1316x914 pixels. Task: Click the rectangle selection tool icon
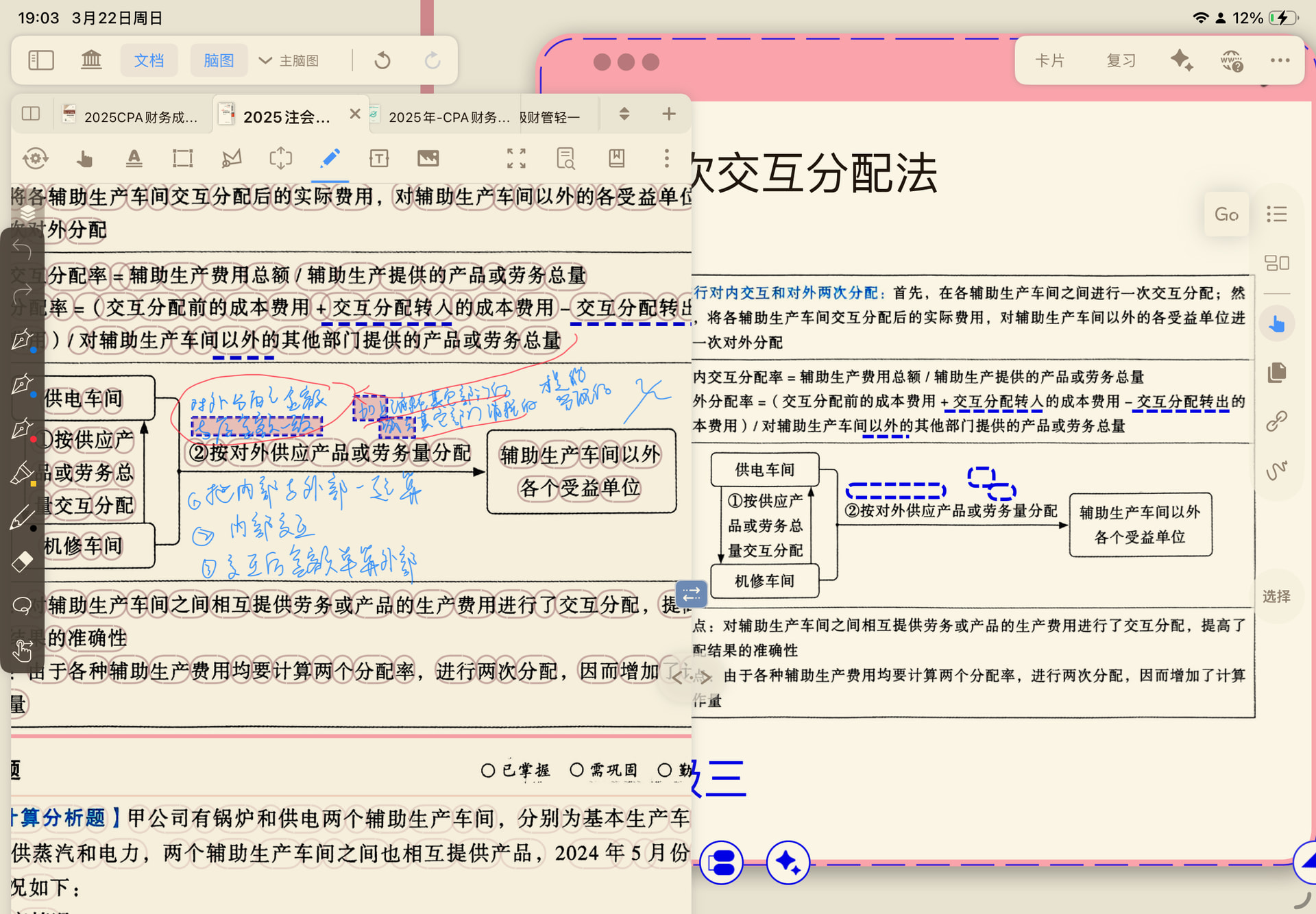[182, 159]
